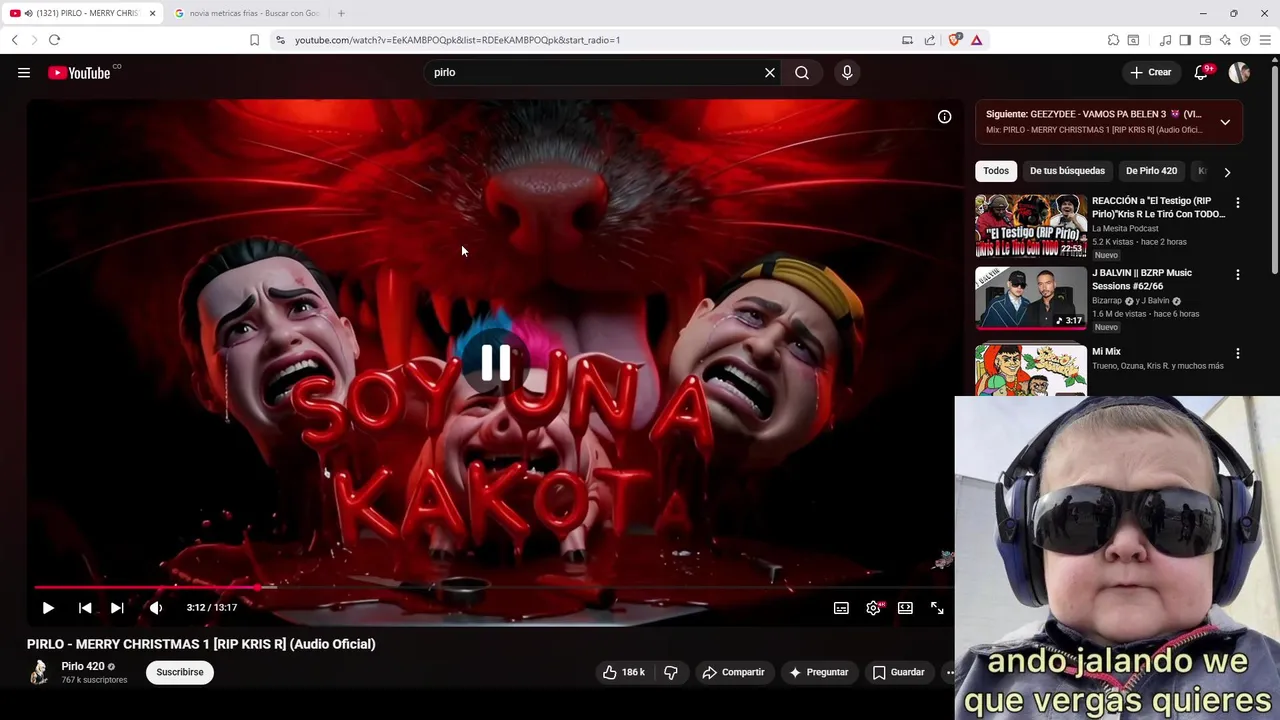The height and width of the screenshot is (720, 1280).
Task: Click Compartir share button
Action: click(x=733, y=672)
